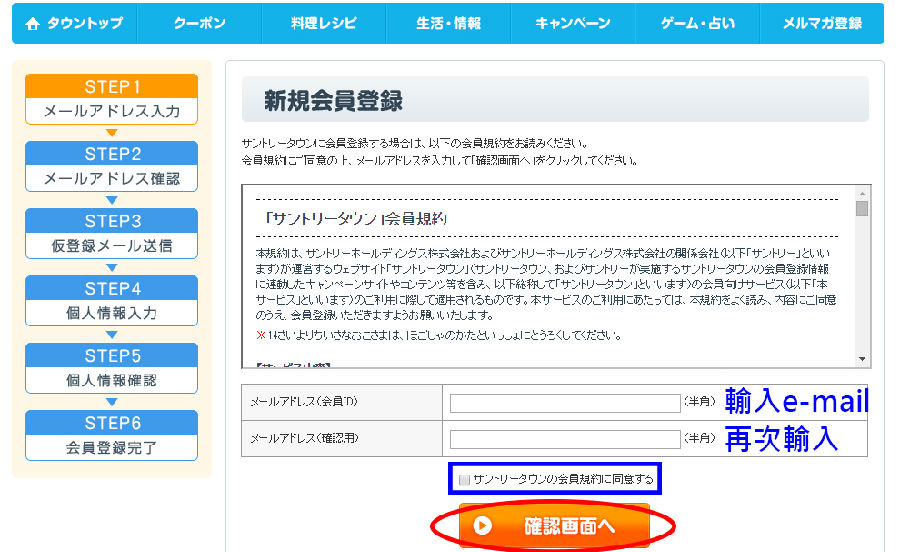Click the scrollbar thumb in the 会員規約 box
This screenshot has width=900, height=552.
click(x=862, y=208)
